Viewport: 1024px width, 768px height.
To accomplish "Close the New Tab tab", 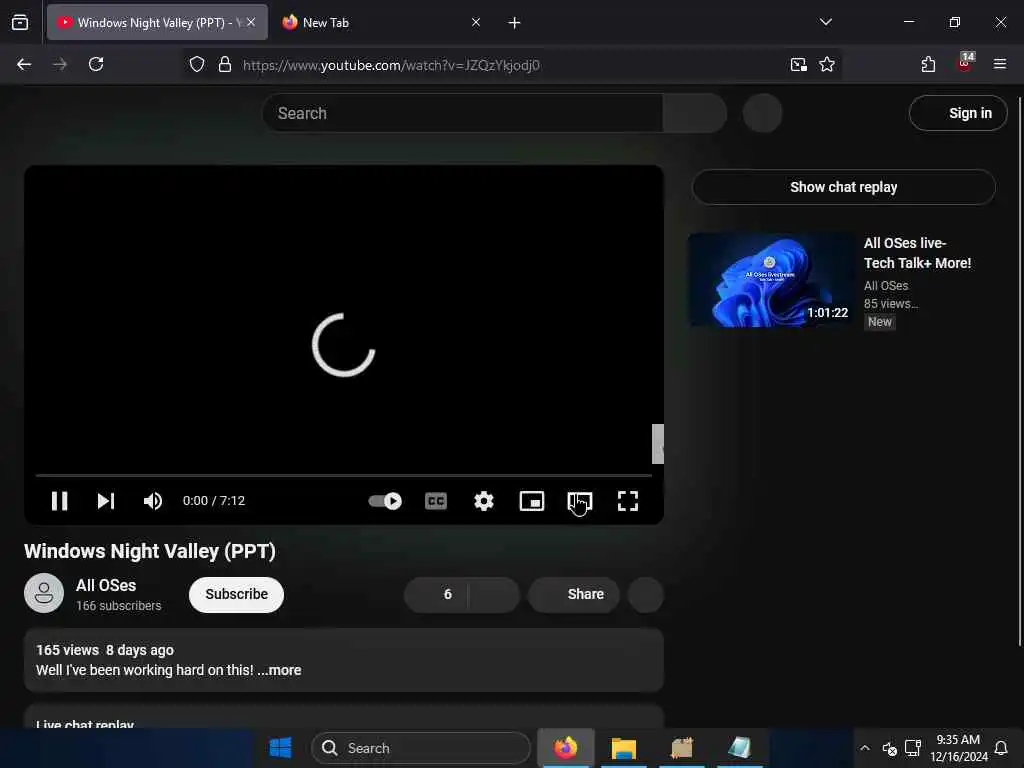I will [476, 22].
